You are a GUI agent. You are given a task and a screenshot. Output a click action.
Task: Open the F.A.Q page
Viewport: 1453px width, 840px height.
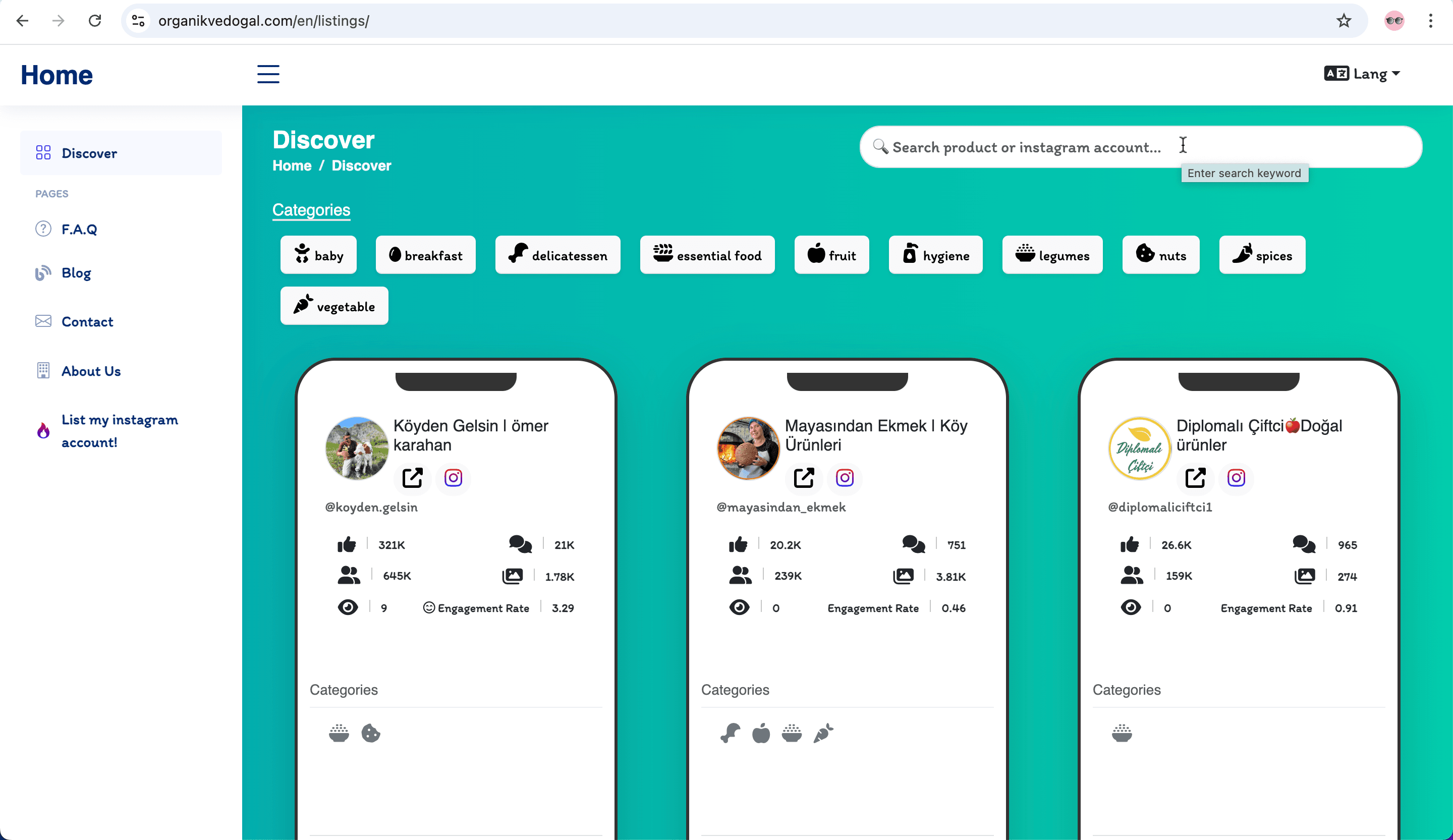(x=79, y=229)
